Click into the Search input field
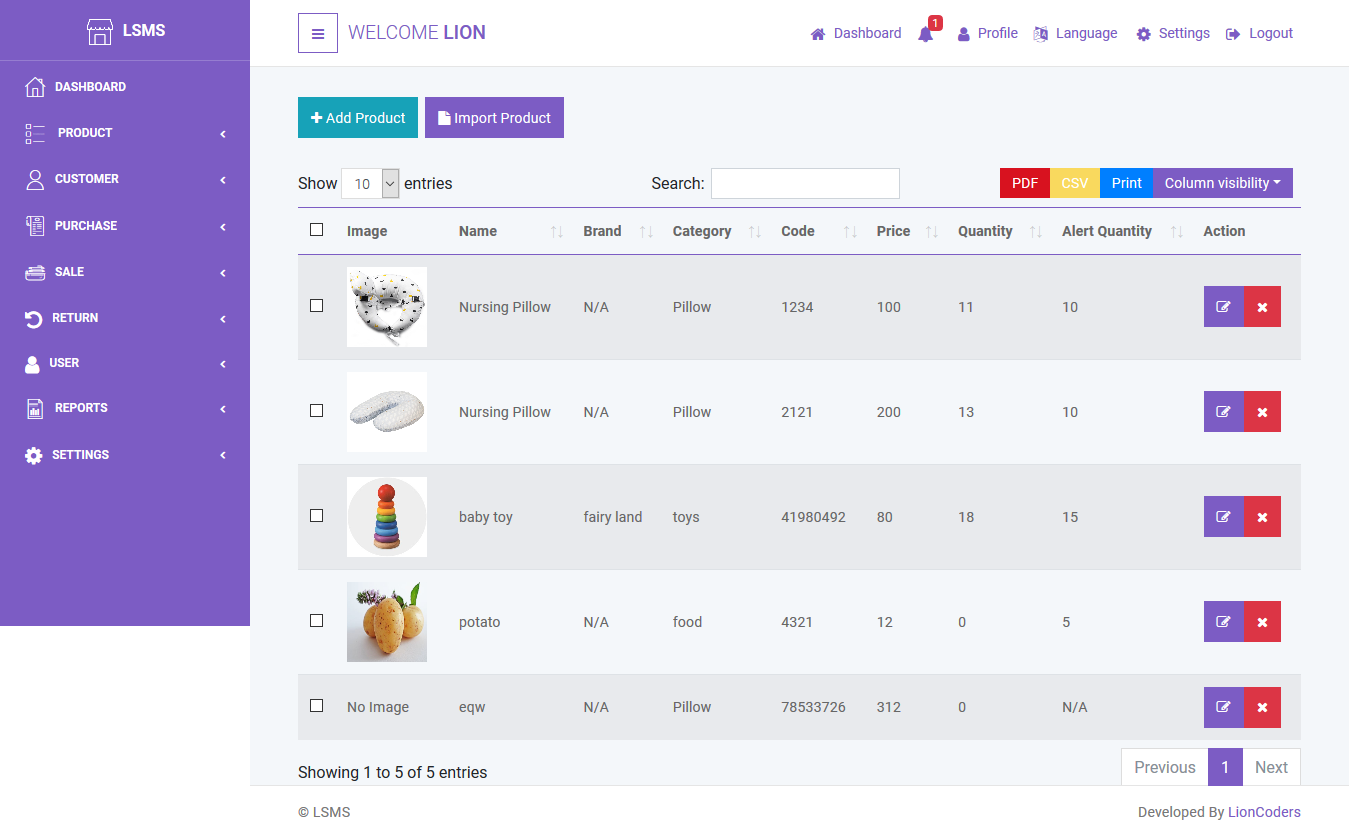 click(805, 184)
